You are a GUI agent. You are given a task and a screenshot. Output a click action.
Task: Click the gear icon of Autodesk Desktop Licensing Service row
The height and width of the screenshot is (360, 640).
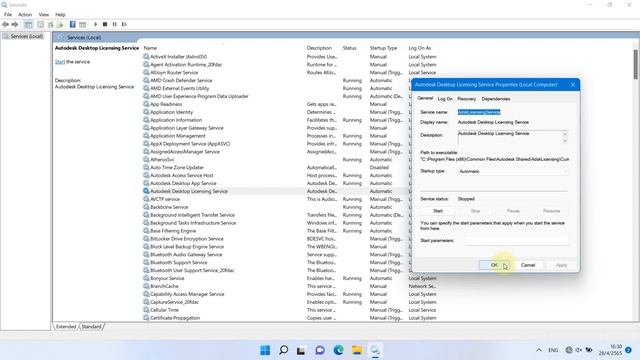tap(146, 191)
